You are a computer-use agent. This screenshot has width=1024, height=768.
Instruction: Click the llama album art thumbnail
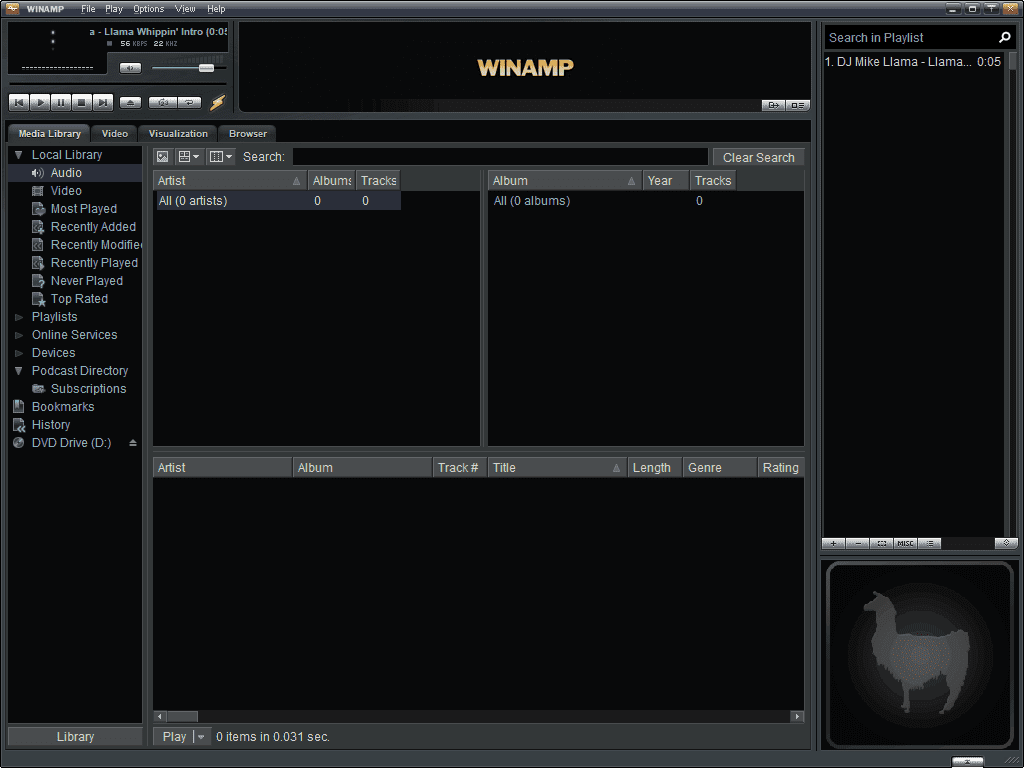920,654
